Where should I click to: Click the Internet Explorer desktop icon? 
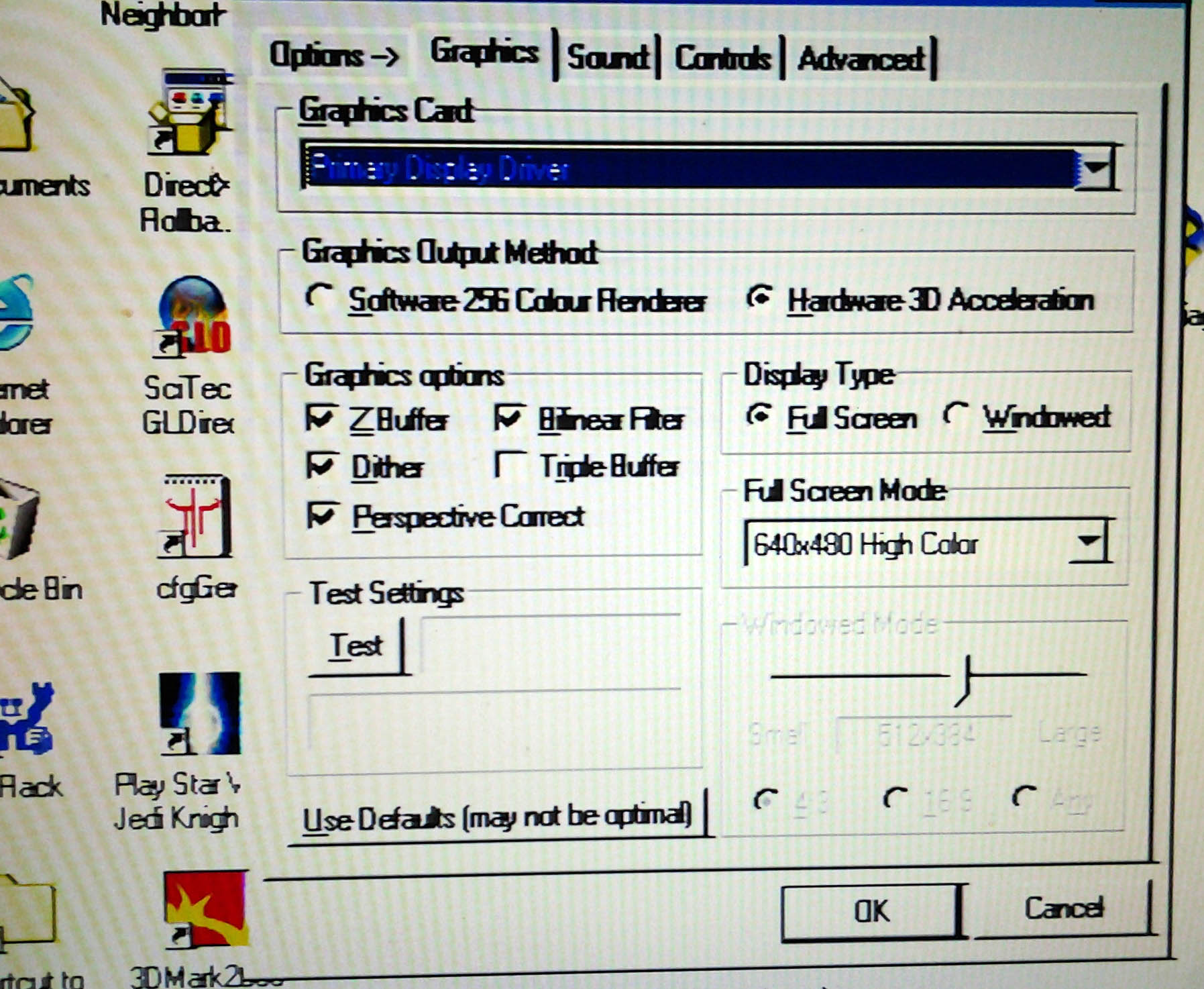(15, 313)
